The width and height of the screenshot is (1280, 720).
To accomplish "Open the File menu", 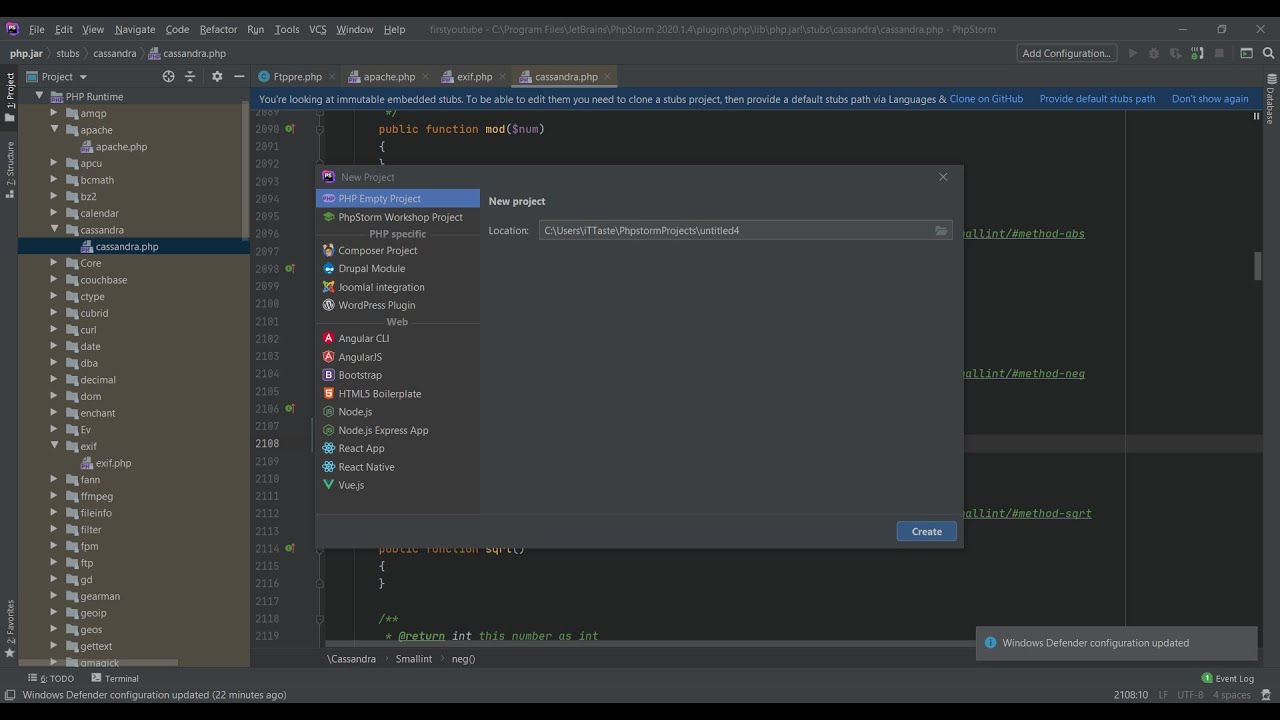I will point(37,29).
